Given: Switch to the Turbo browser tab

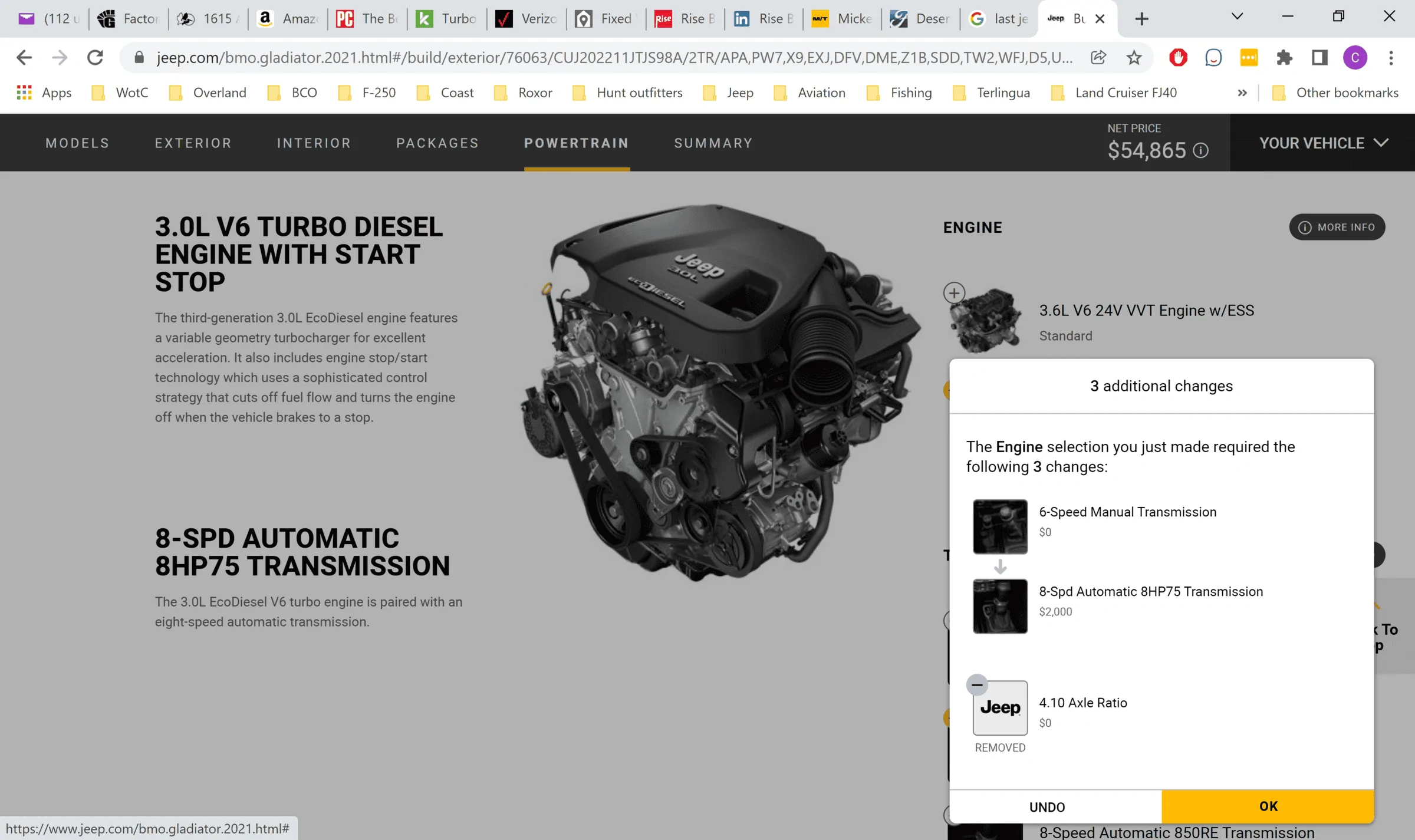Looking at the screenshot, I should (447, 19).
